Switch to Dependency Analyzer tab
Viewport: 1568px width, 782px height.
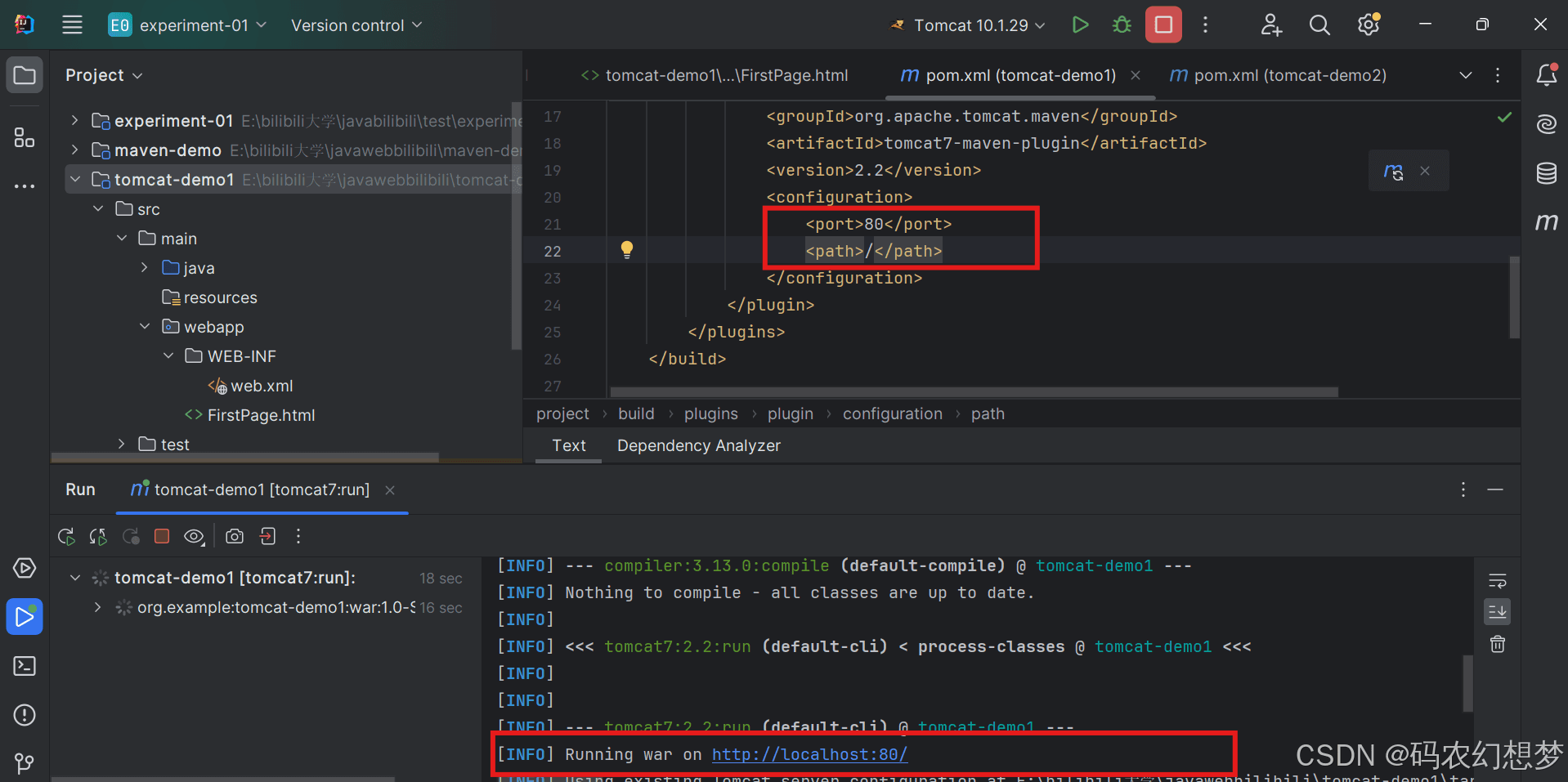(698, 445)
